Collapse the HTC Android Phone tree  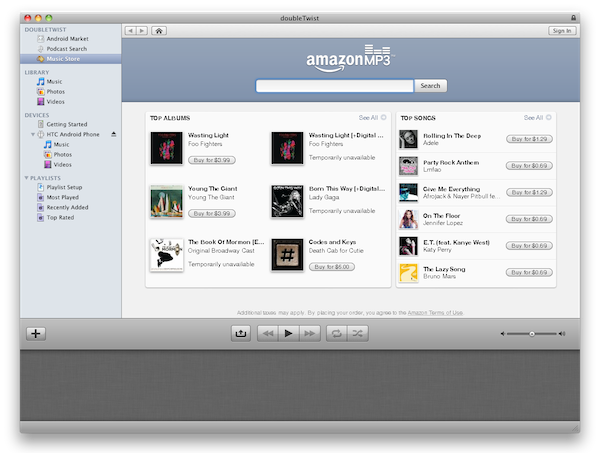coord(33,134)
